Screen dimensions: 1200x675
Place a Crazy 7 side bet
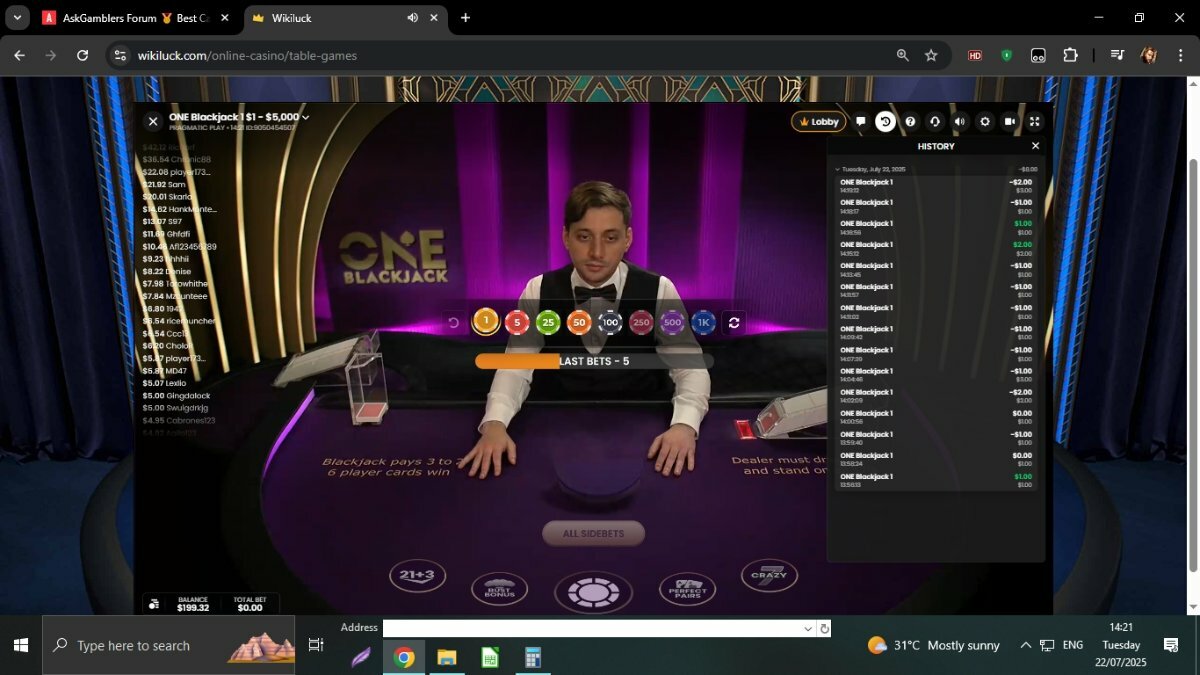(769, 575)
